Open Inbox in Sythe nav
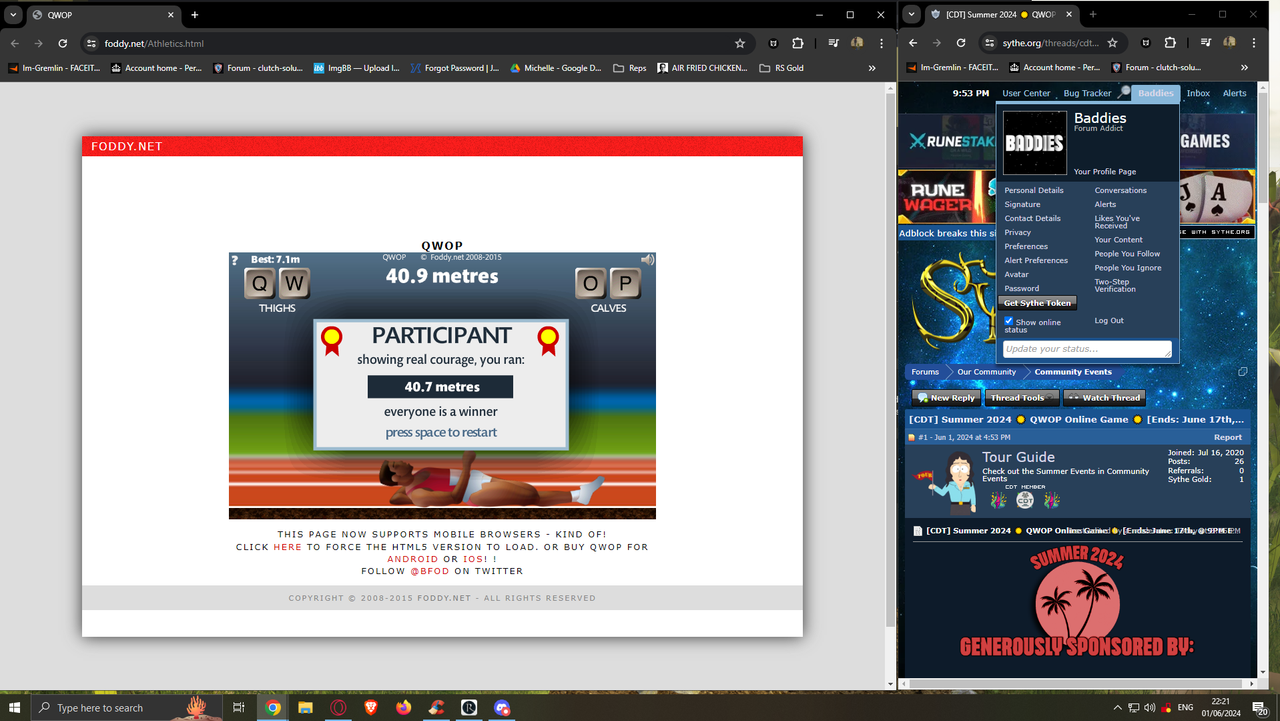Viewport: 1280px width, 721px height. [1198, 93]
